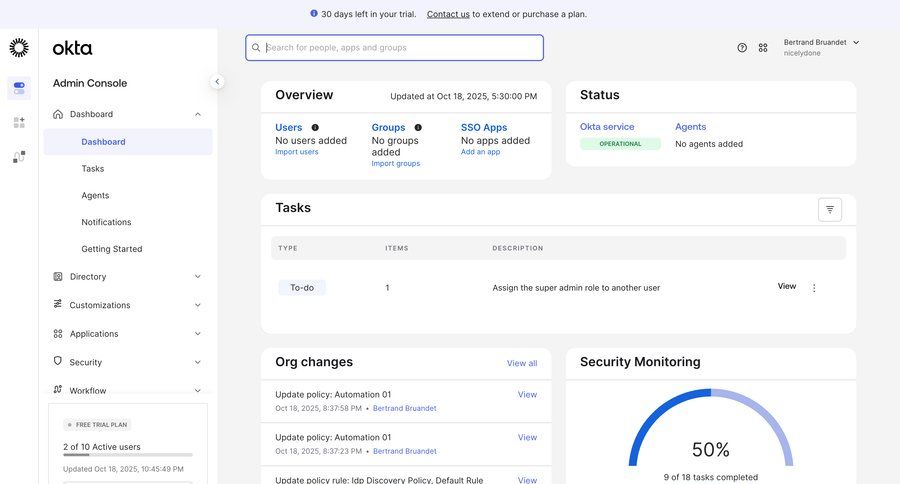Click the Dashboard home icon in sidebar
Viewport: 900px width, 484px height.
[58, 114]
